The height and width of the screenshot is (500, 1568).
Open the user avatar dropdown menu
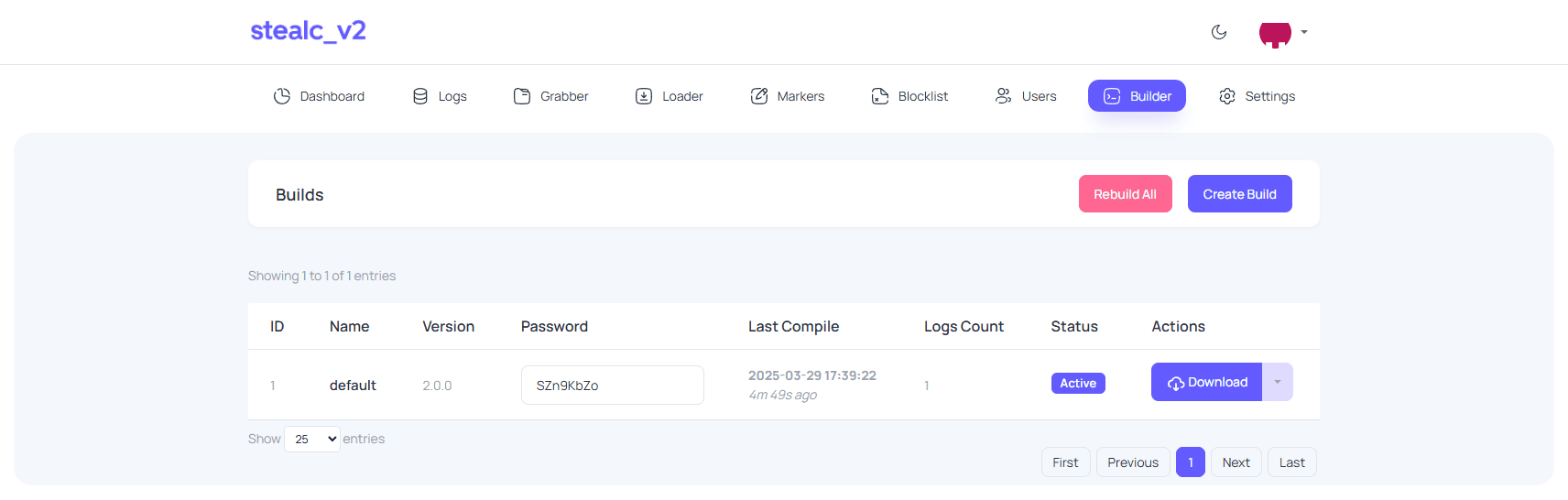click(1283, 33)
